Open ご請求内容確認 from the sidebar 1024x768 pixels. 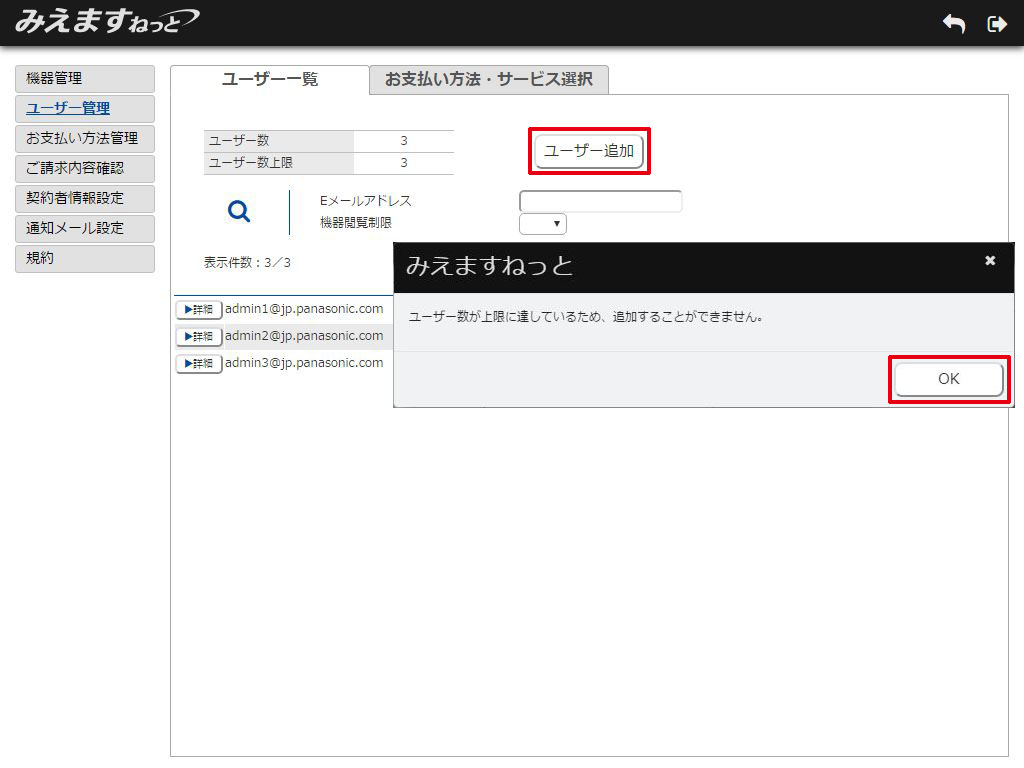coord(85,169)
